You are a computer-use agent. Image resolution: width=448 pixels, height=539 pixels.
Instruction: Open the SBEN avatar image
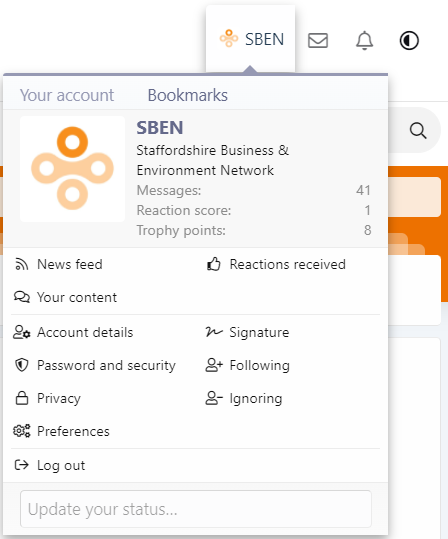click(x=72, y=169)
